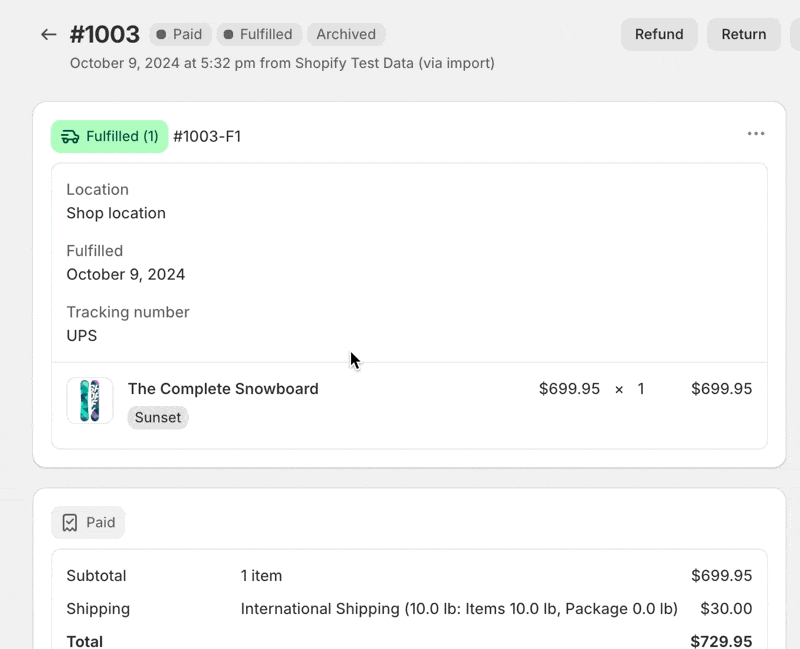Click the Paid status badge in header
This screenshot has height=649, width=800.
(180, 34)
